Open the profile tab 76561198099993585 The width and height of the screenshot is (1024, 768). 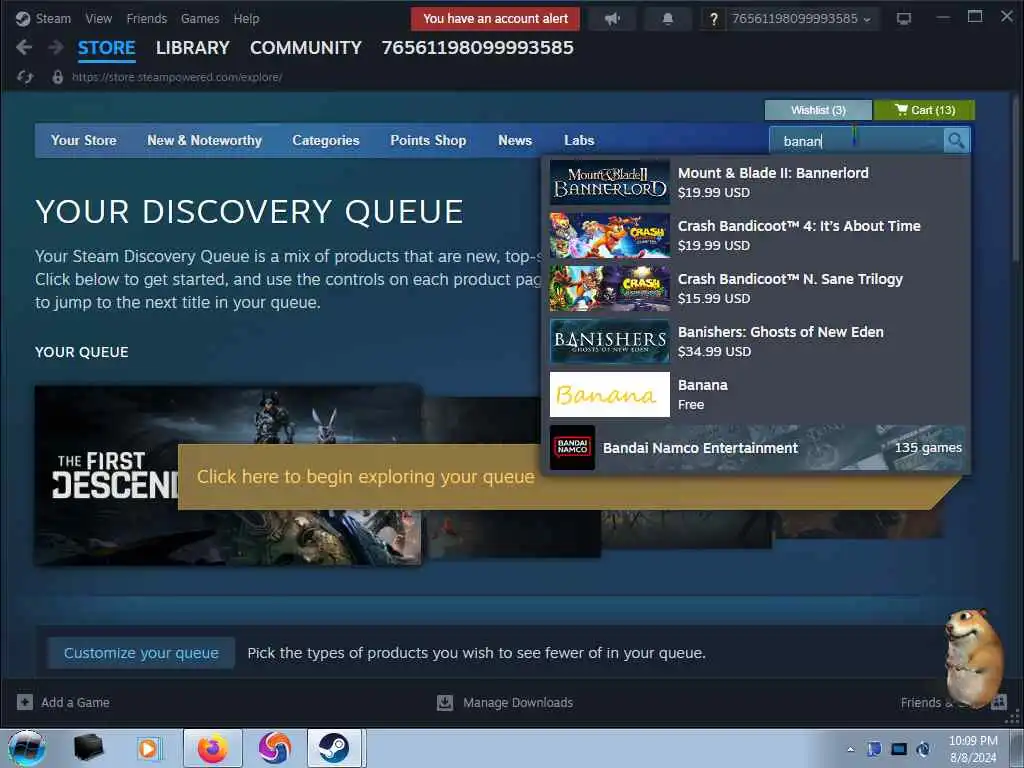point(477,48)
